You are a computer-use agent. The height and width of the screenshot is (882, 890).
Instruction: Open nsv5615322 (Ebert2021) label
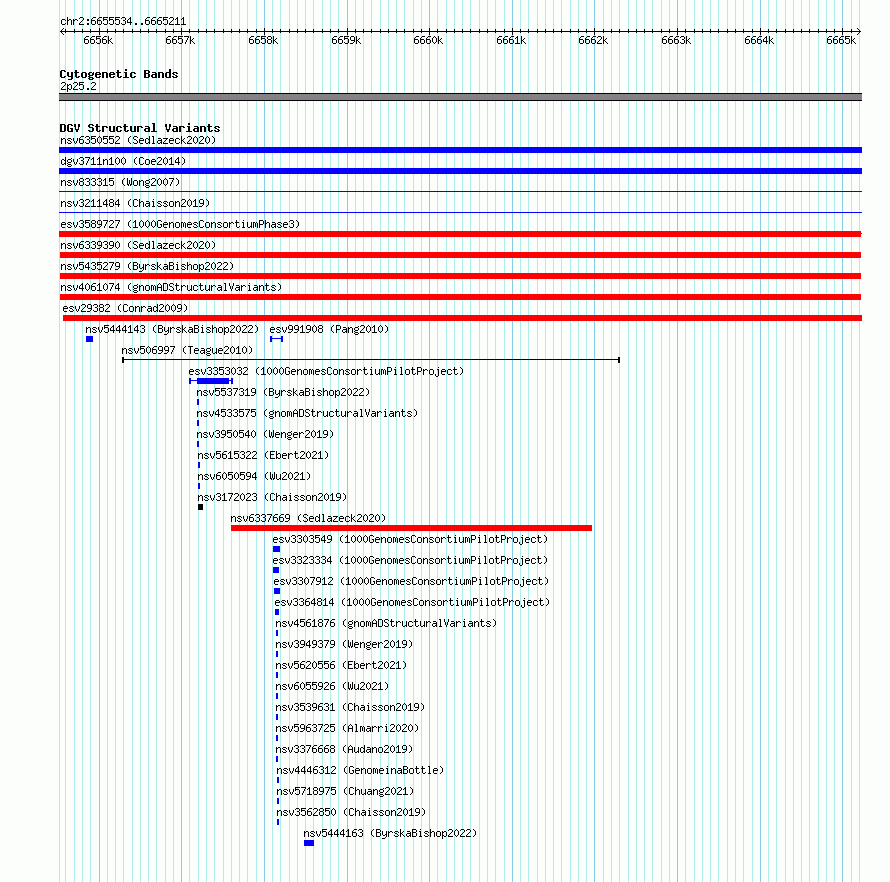263,455
